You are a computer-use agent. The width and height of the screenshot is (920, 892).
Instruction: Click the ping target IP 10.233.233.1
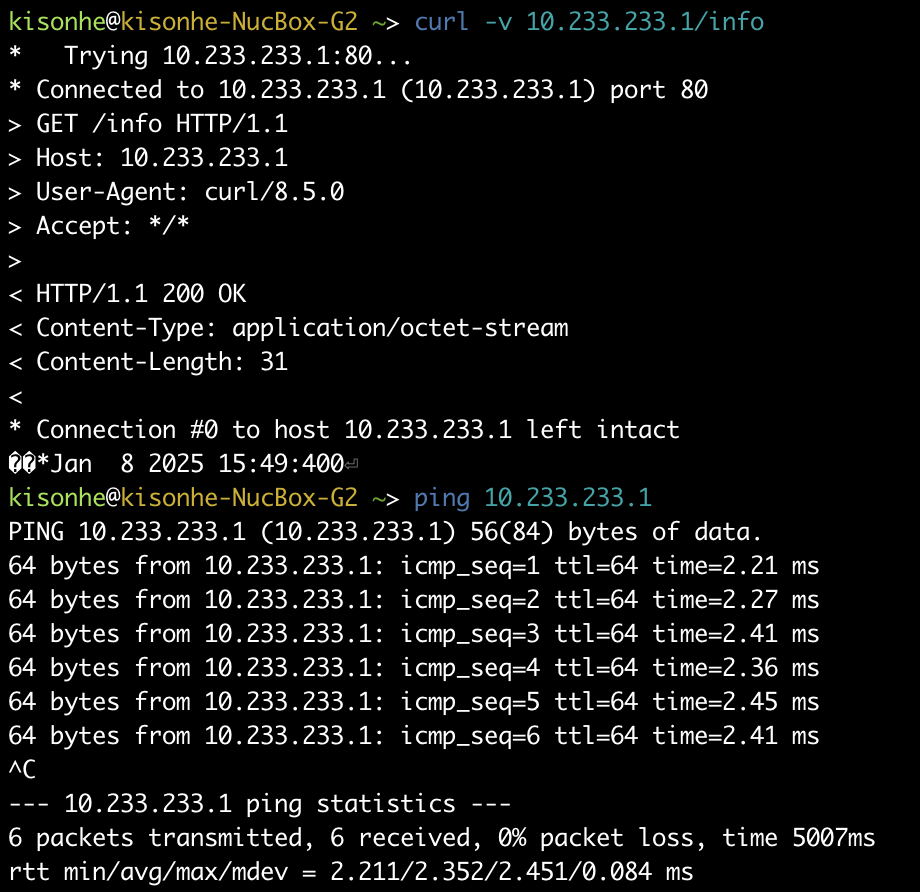(x=567, y=498)
